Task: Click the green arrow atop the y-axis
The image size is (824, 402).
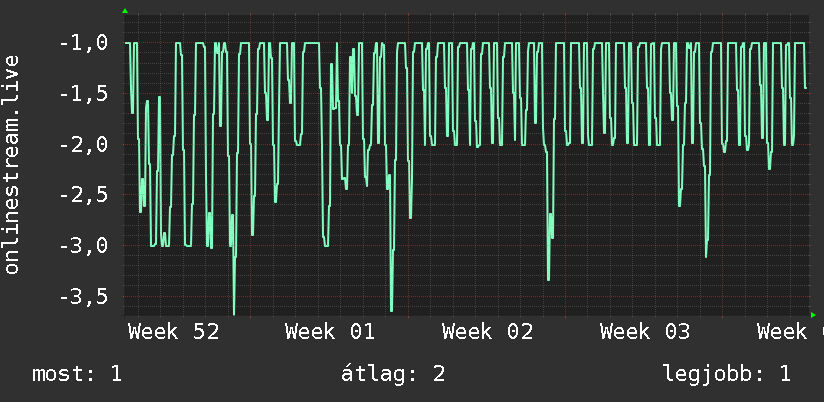Action: [x=125, y=11]
